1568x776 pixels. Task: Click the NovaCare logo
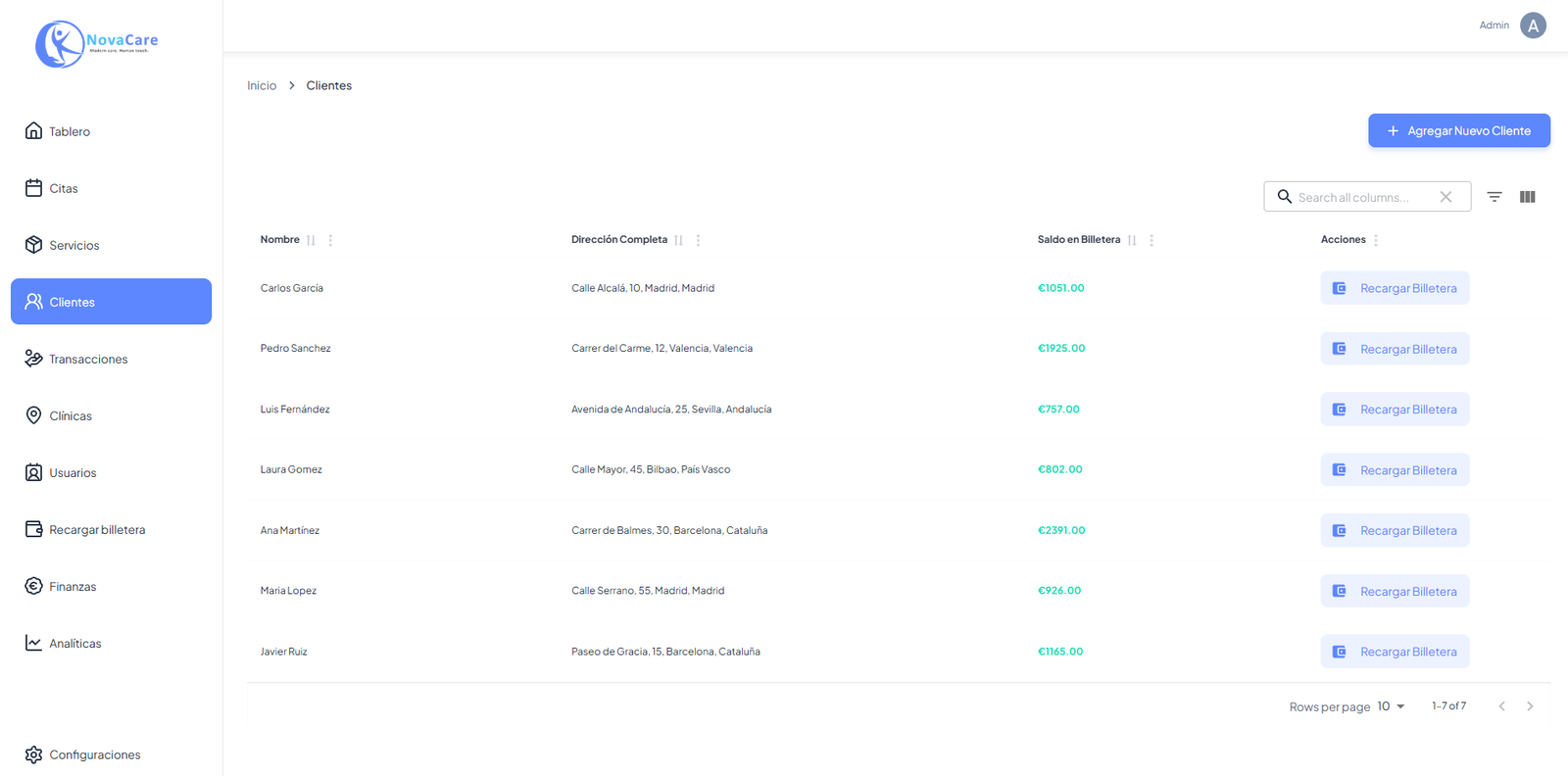[x=96, y=44]
